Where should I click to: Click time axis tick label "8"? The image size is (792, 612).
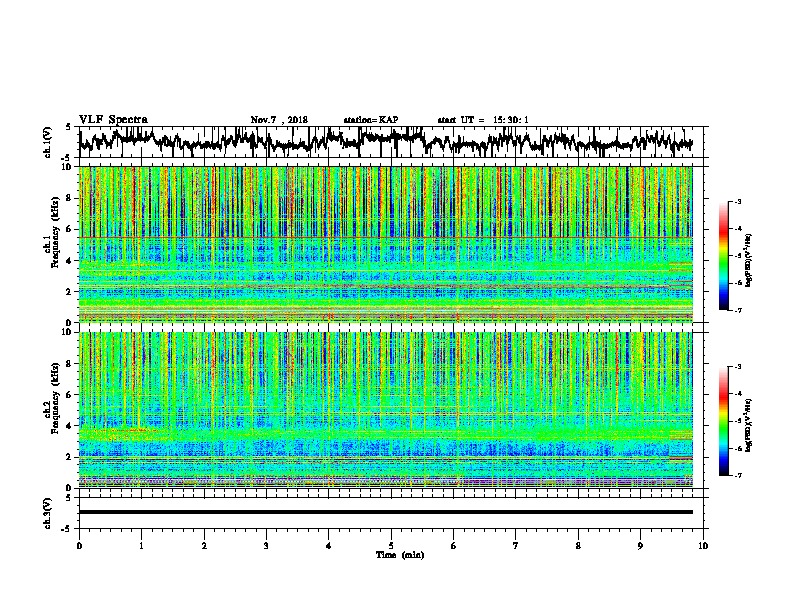(578, 546)
